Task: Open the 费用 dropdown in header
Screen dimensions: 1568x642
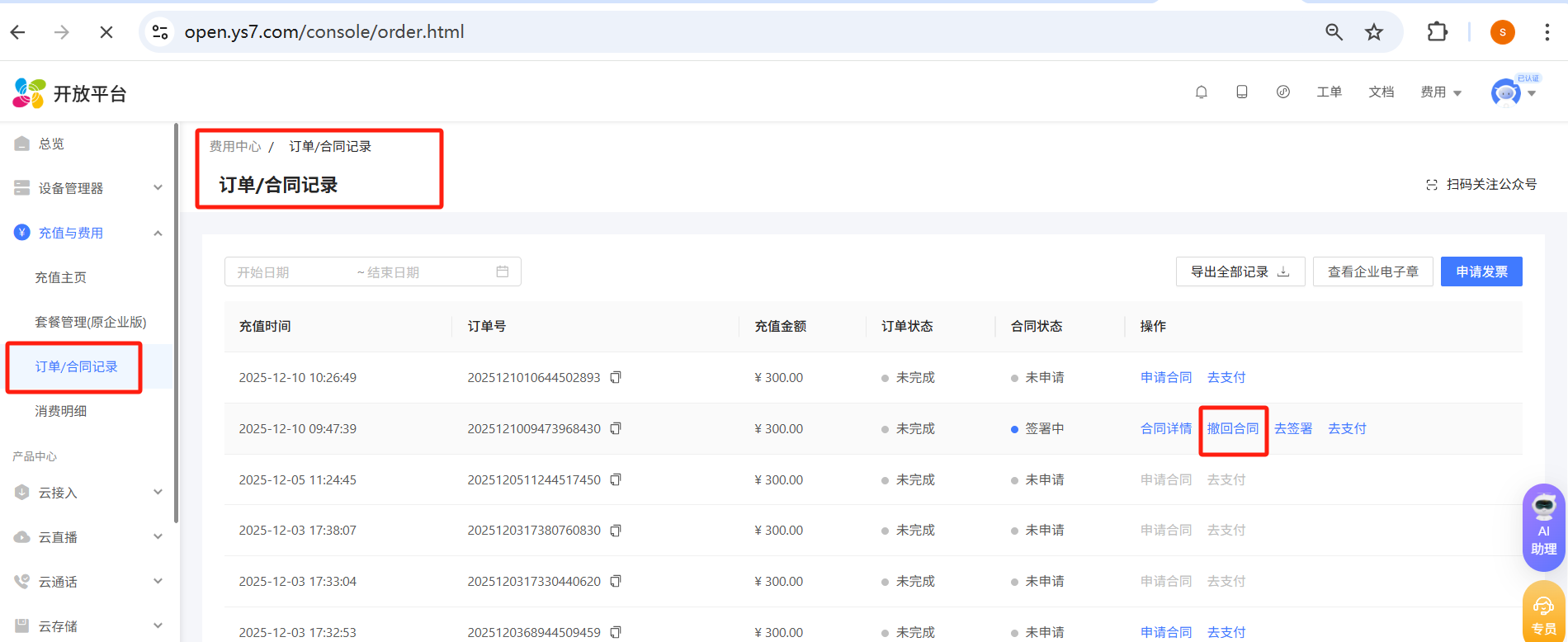Action: [1440, 92]
